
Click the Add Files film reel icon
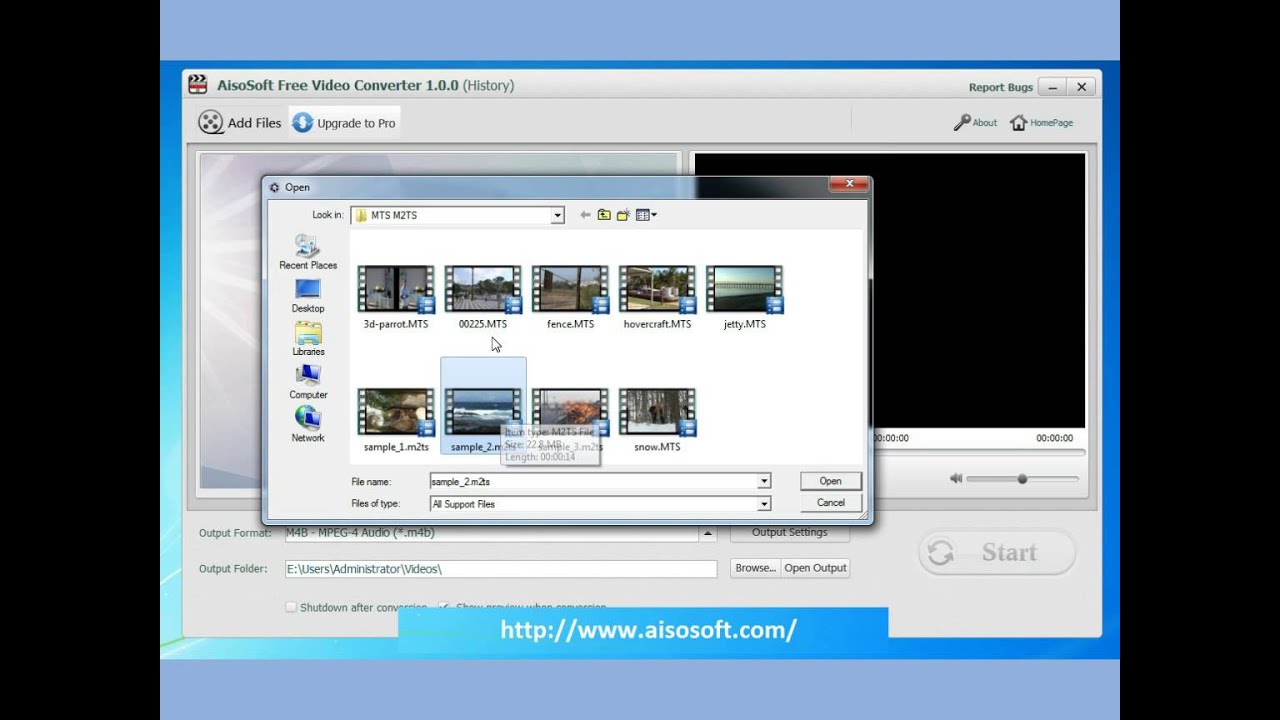tap(211, 122)
